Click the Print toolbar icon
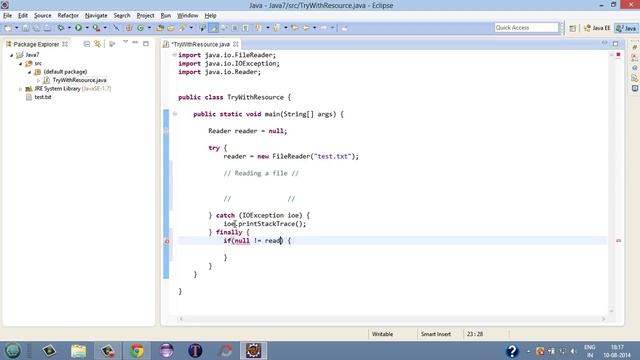The height and width of the screenshot is (360, 640). [47, 28]
